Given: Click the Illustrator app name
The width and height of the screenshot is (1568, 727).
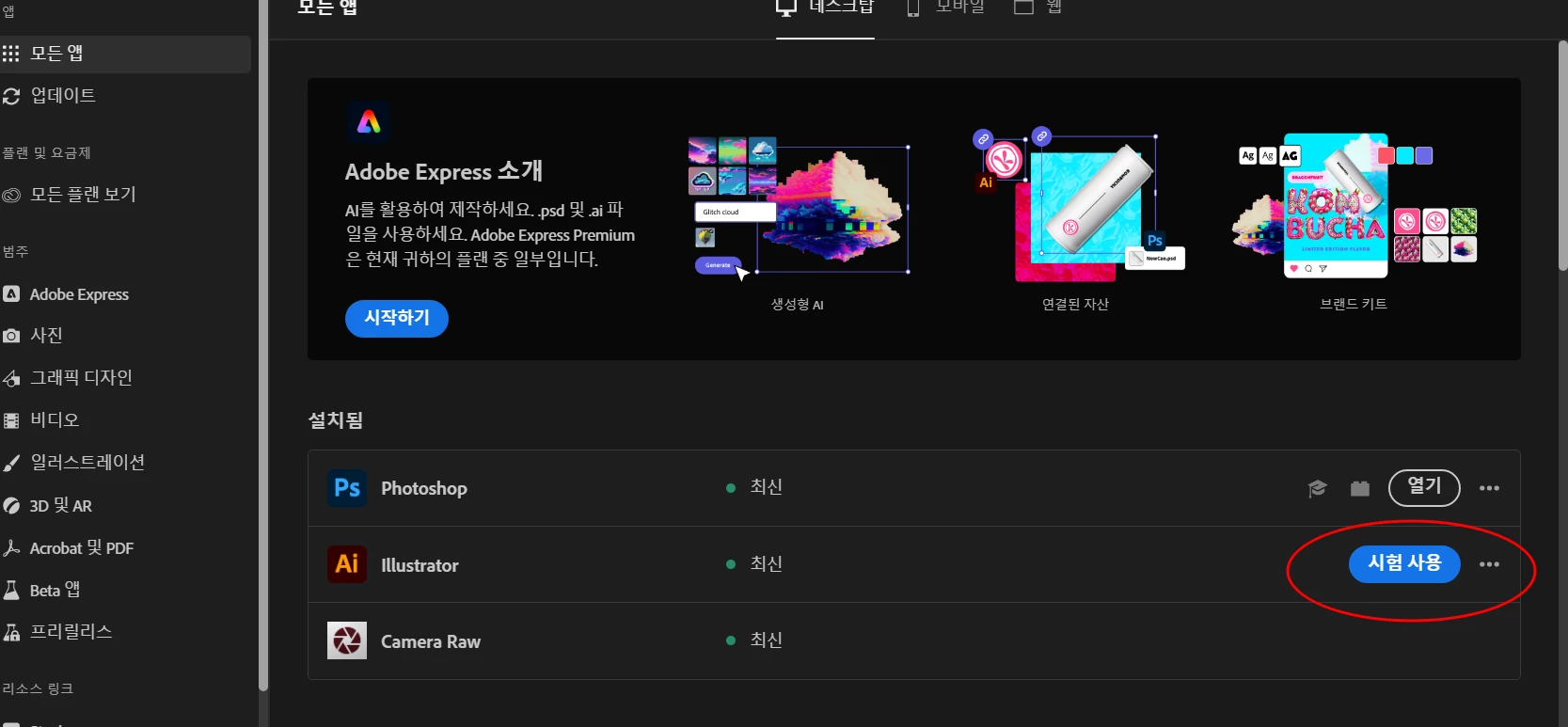Looking at the screenshot, I should 420,565.
